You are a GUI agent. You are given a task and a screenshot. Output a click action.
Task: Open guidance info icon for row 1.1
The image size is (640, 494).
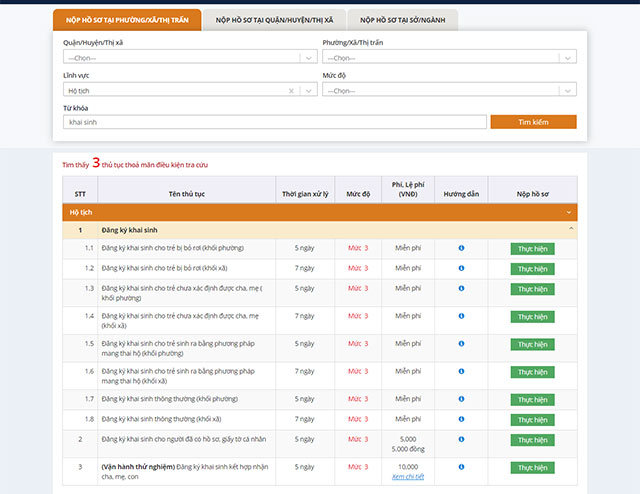click(x=461, y=248)
